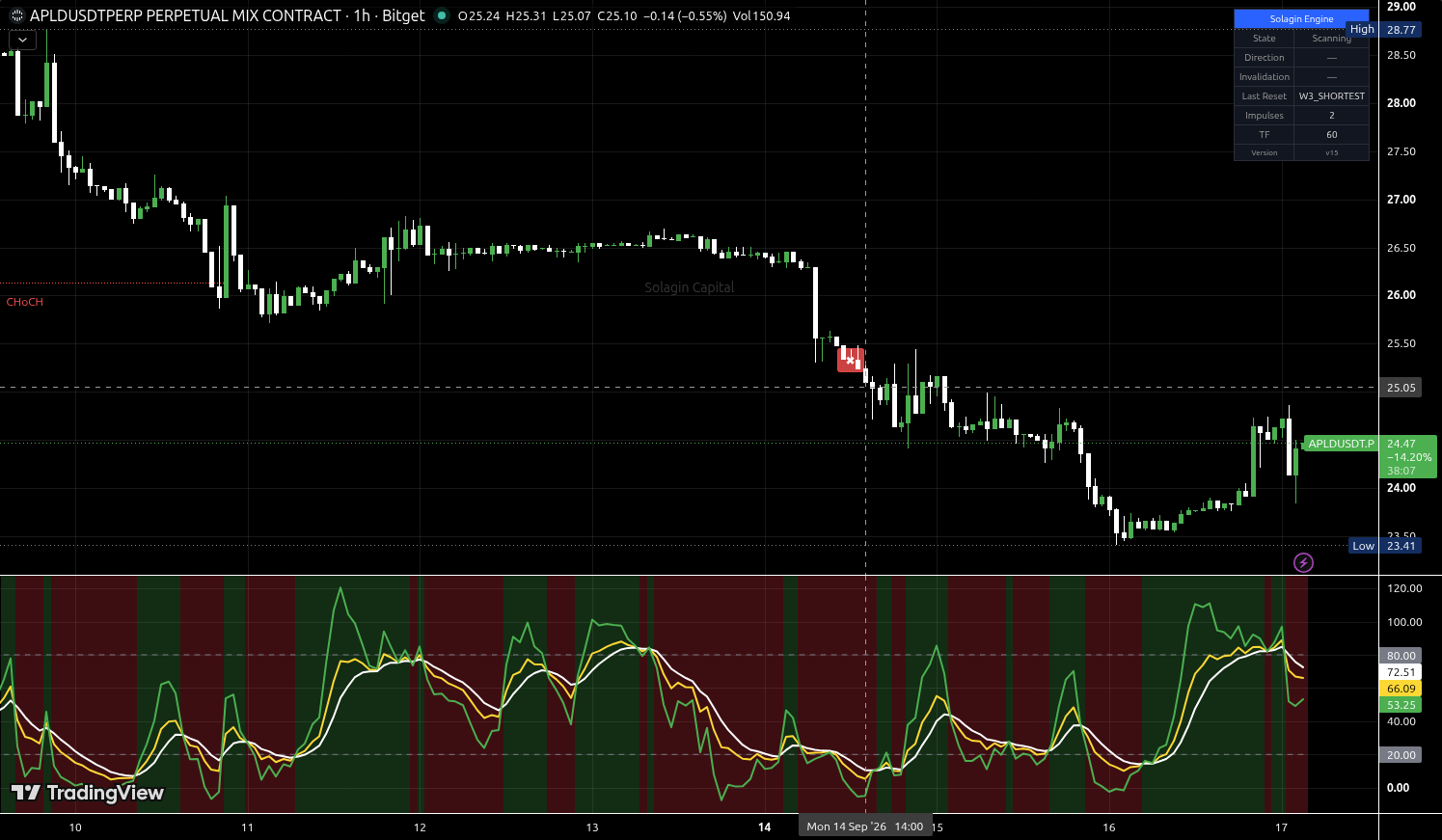Click the 12 date on the time axis

[420, 827]
